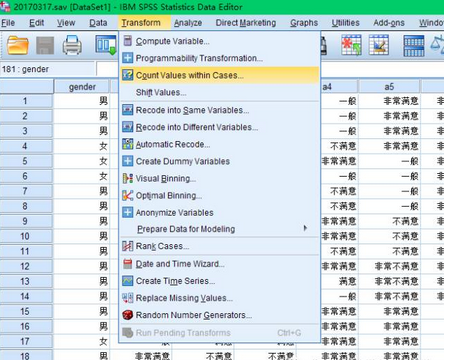The width and height of the screenshot is (465, 360).
Task: Select the a5 column header
Action: (x=389, y=87)
